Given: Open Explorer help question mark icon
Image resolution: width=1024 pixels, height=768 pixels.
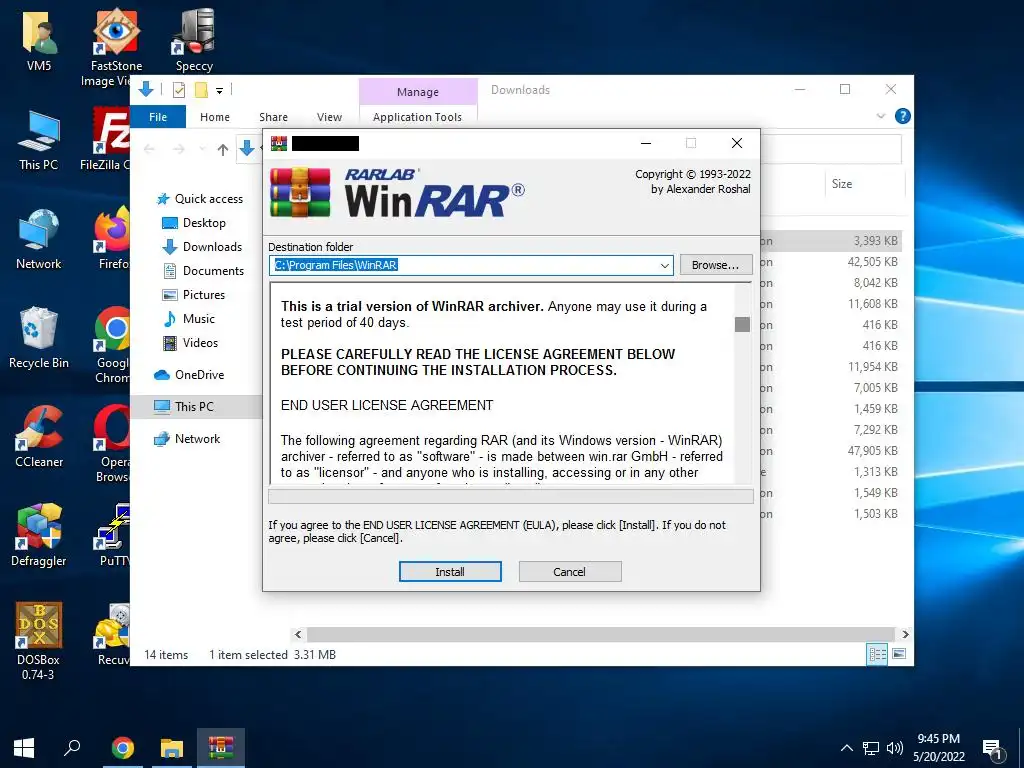Looking at the screenshot, I should 903,116.
